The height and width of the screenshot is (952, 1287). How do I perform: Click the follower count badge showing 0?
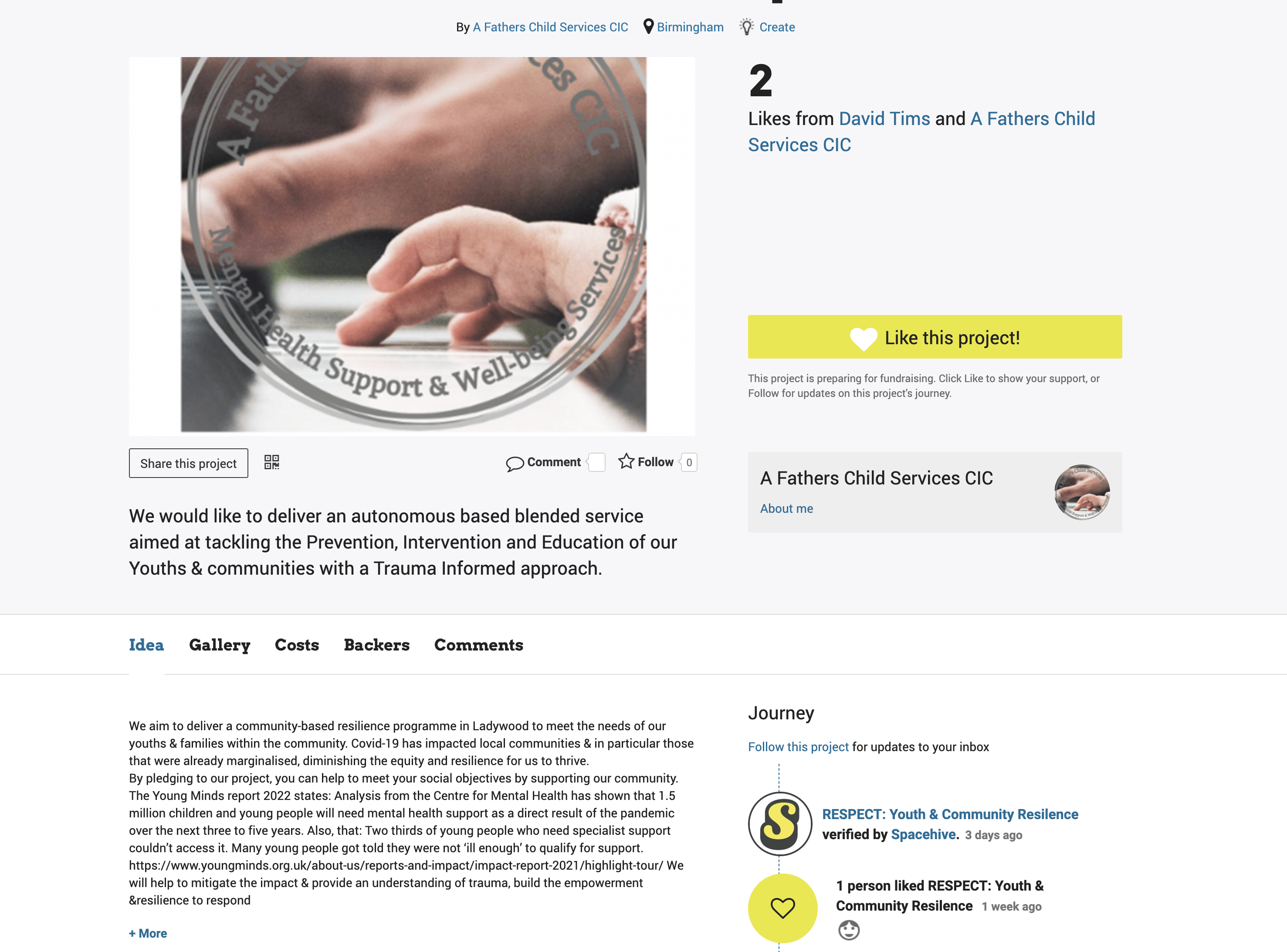(x=688, y=462)
